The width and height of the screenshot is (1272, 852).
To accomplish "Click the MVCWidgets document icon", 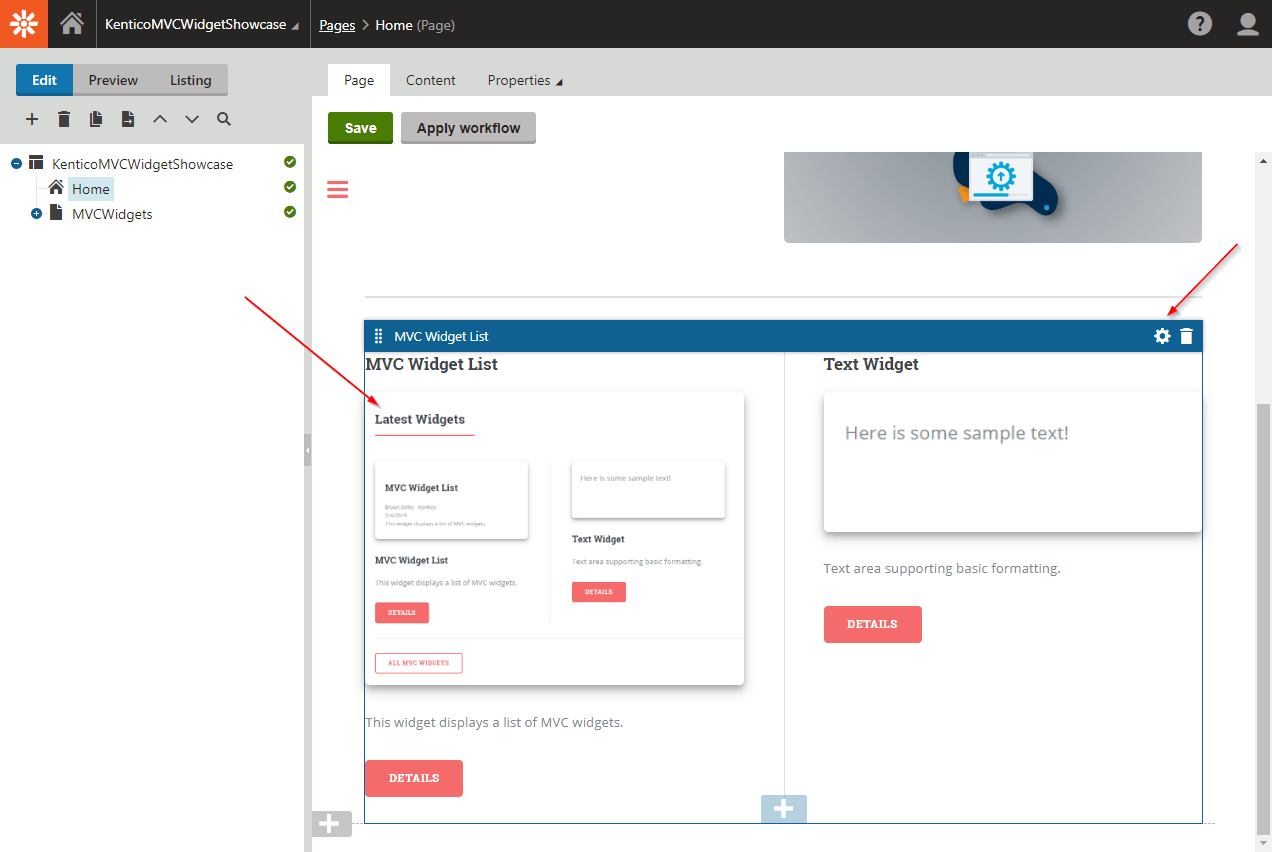I will (x=56, y=213).
